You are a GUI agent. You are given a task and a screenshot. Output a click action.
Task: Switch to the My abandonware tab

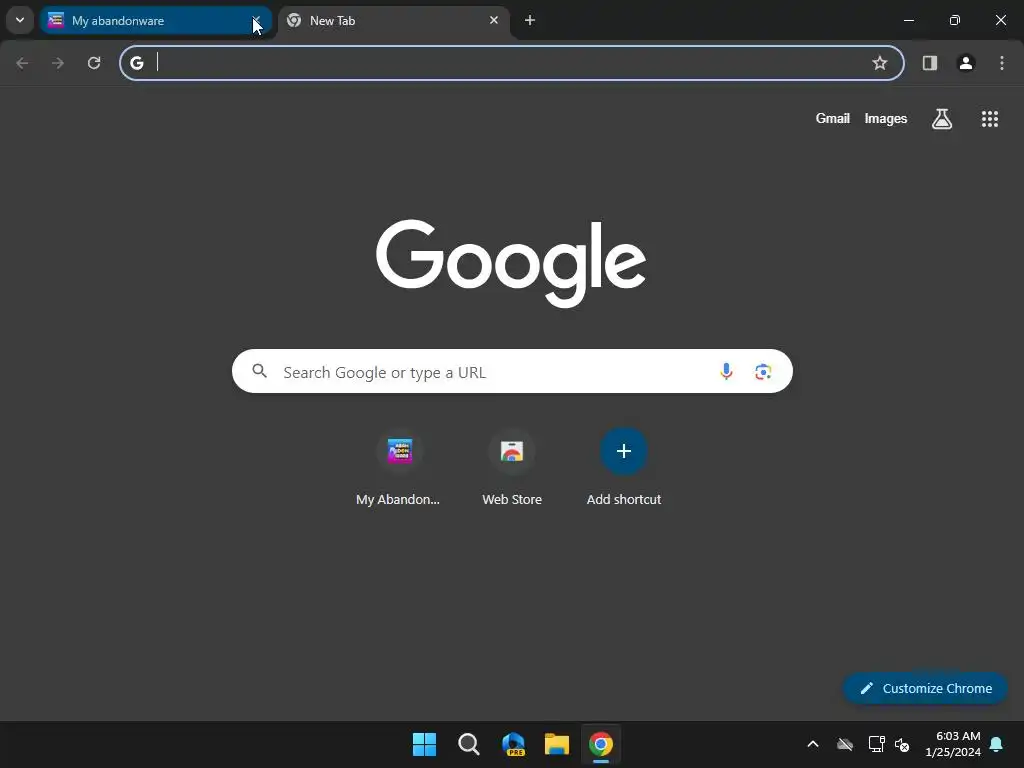point(155,21)
